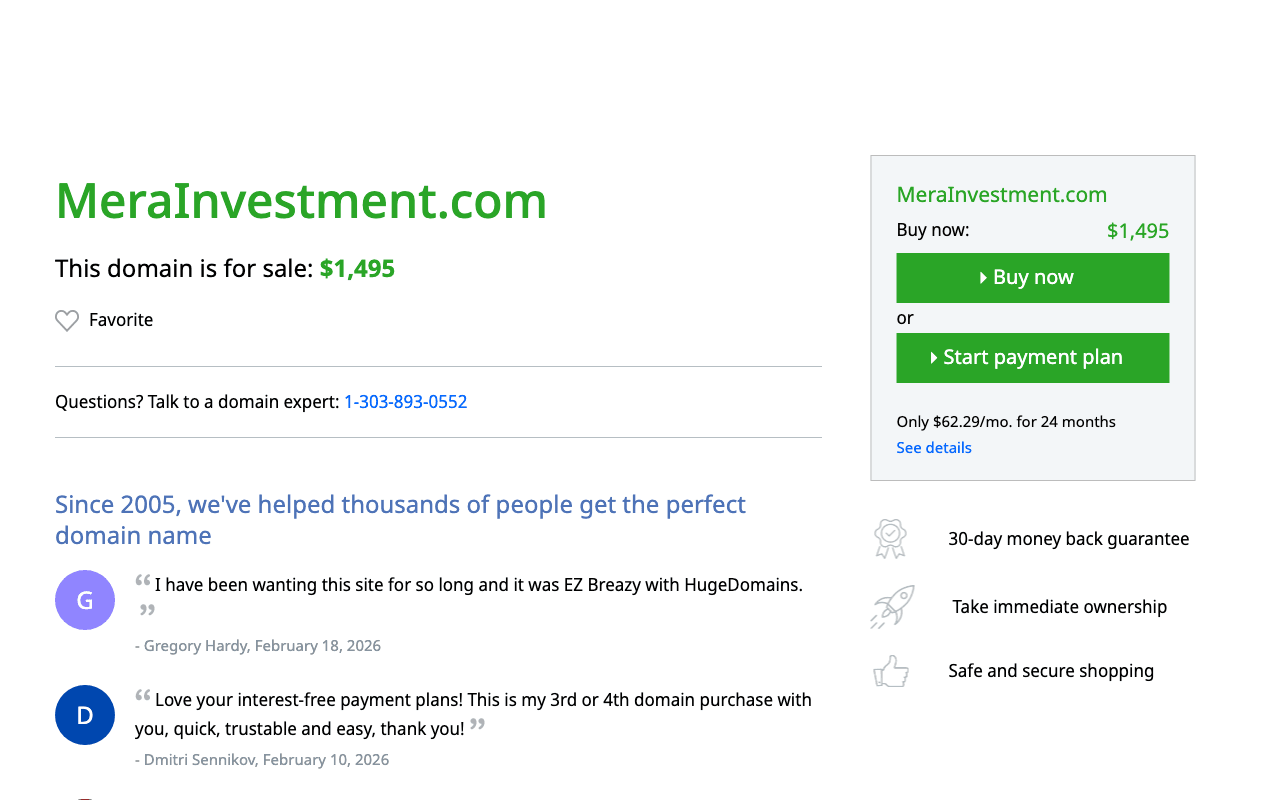The image size is (1280, 800).
Task: Click Dmitri Sennikov's blue avatar circle
Action: click(85, 714)
